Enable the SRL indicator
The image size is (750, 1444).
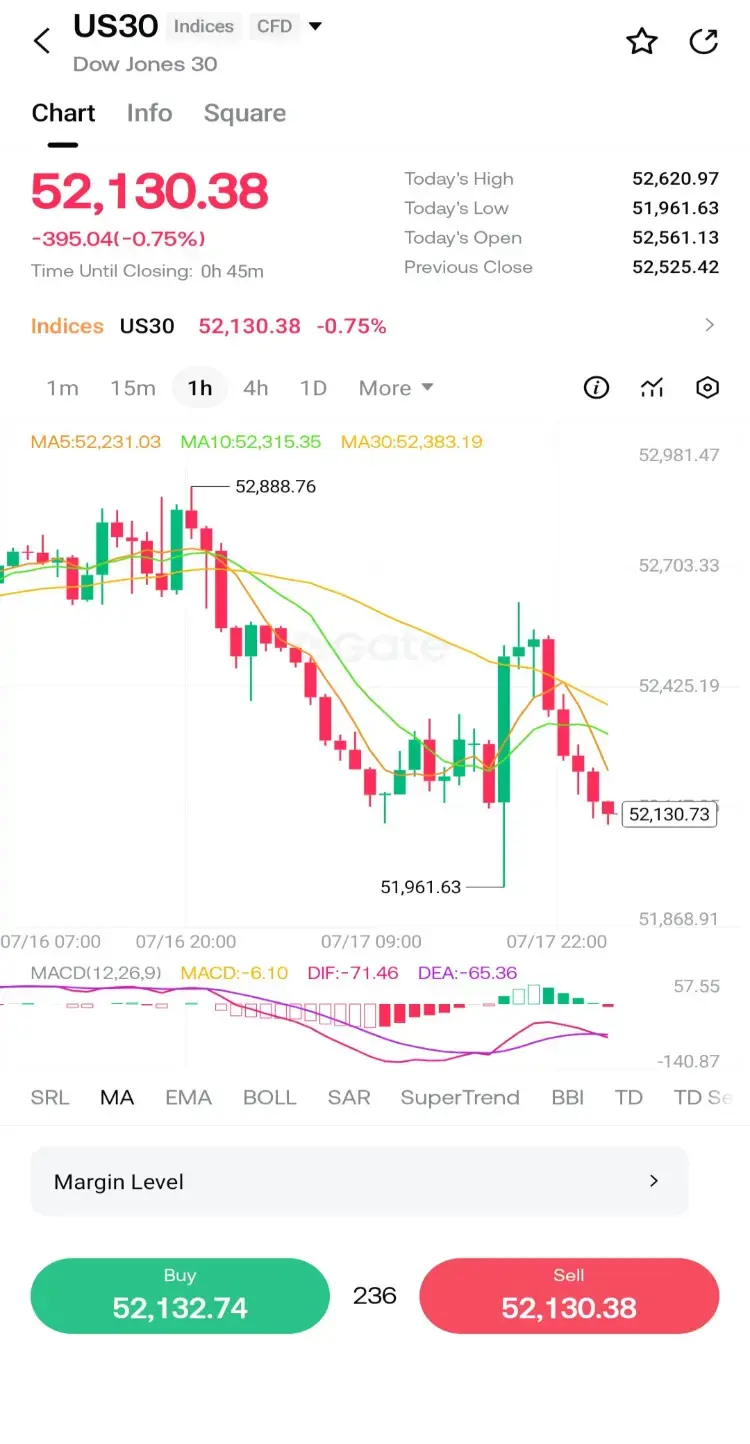click(50, 1097)
